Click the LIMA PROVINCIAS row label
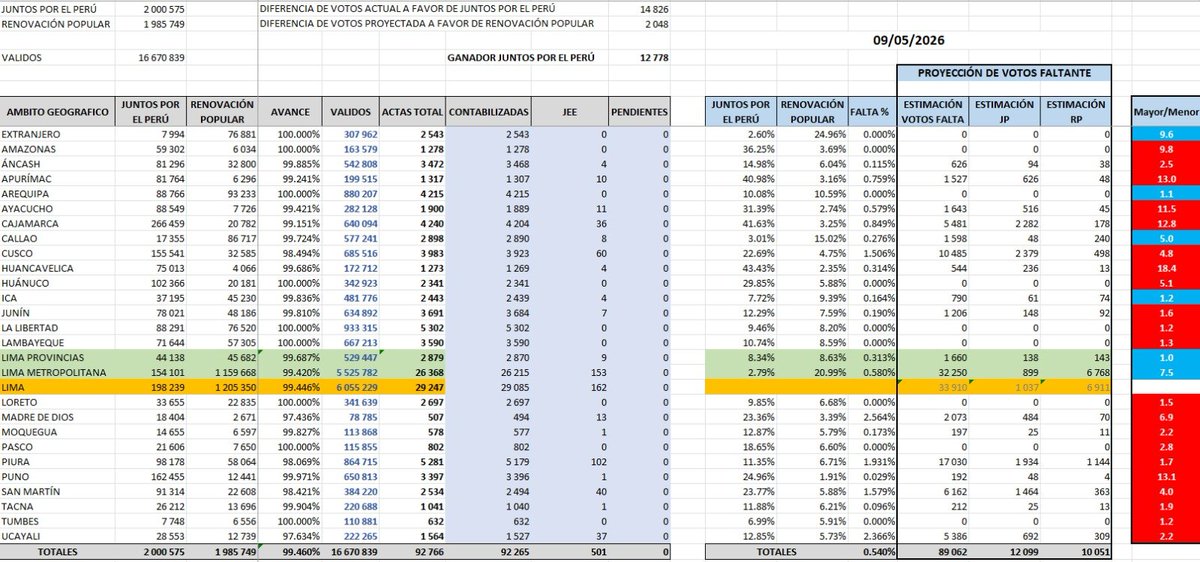The image size is (1200, 562). (x=42, y=358)
